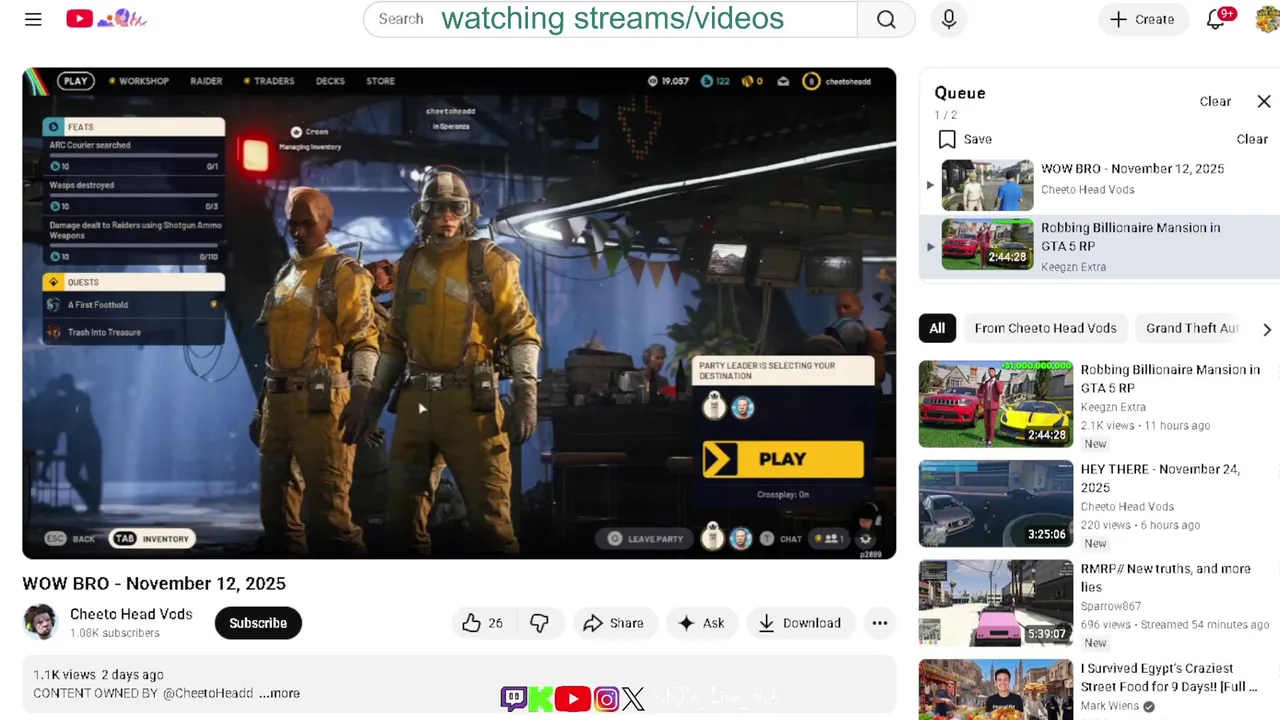
Task: Open Egypt street food video thumbnail
Action: tap(996, 690)
